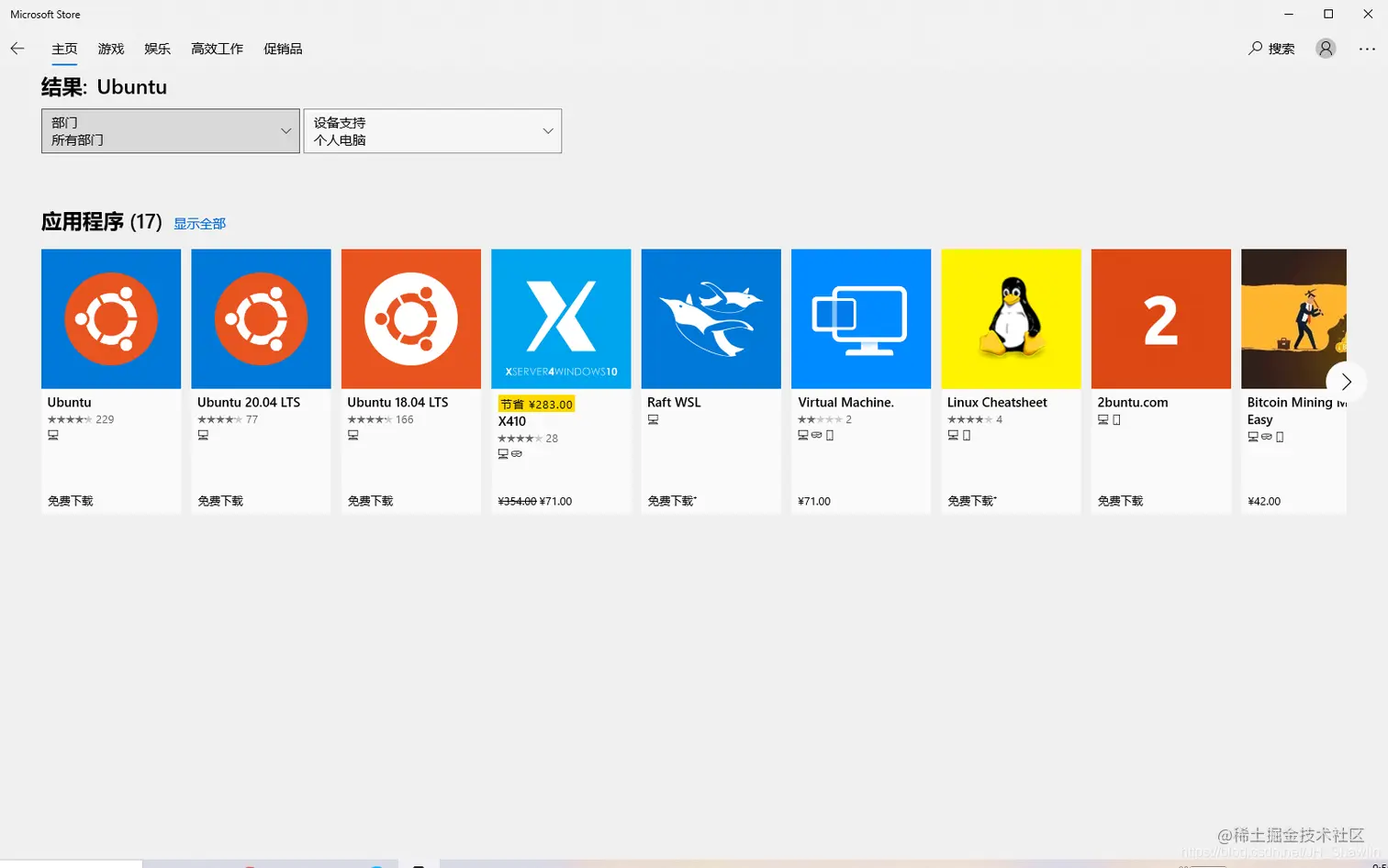Click the Ubuntu 229 star rating

point(81,419)
